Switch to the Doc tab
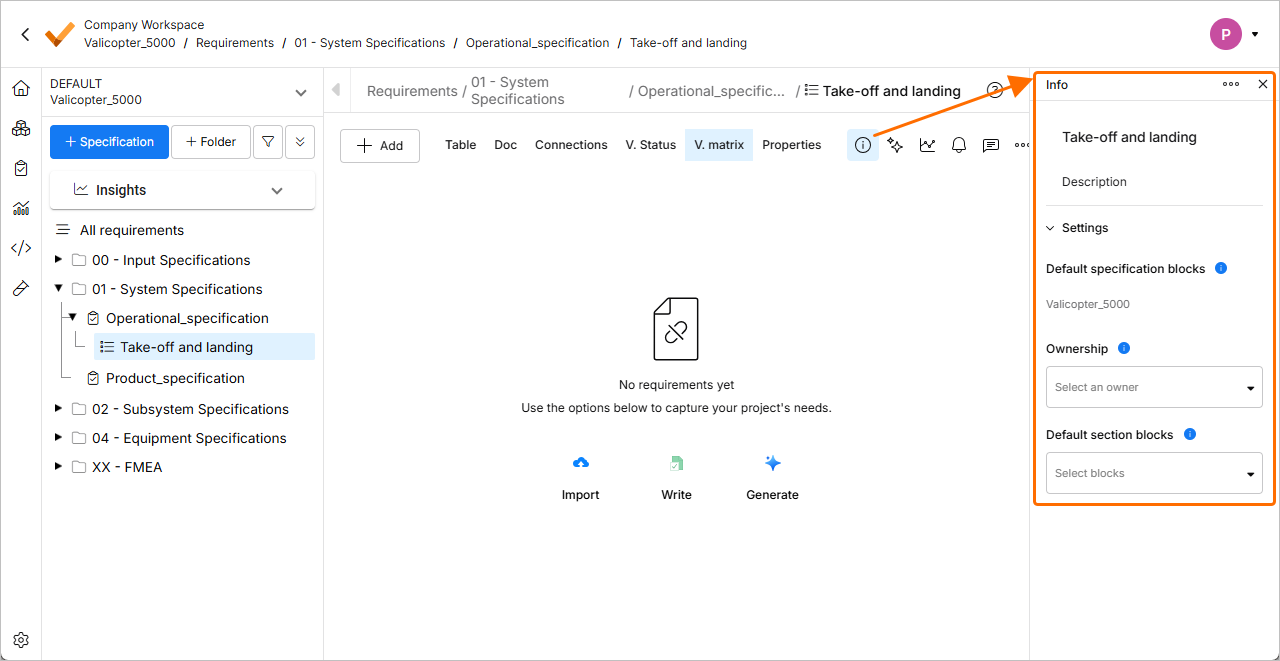 pyautogui.click(x=506, y=145)
